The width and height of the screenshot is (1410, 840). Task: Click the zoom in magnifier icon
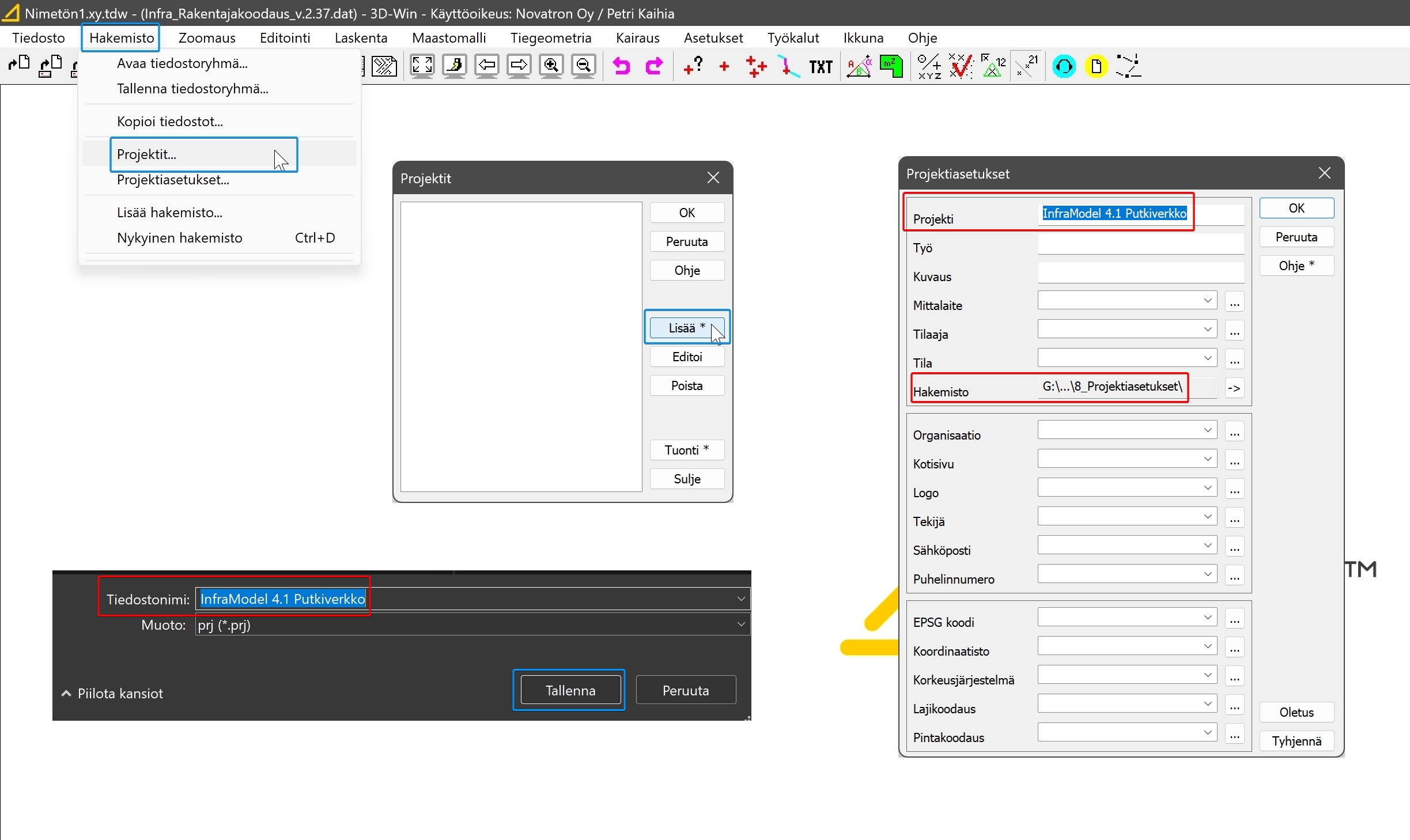[x=551, y=66]
